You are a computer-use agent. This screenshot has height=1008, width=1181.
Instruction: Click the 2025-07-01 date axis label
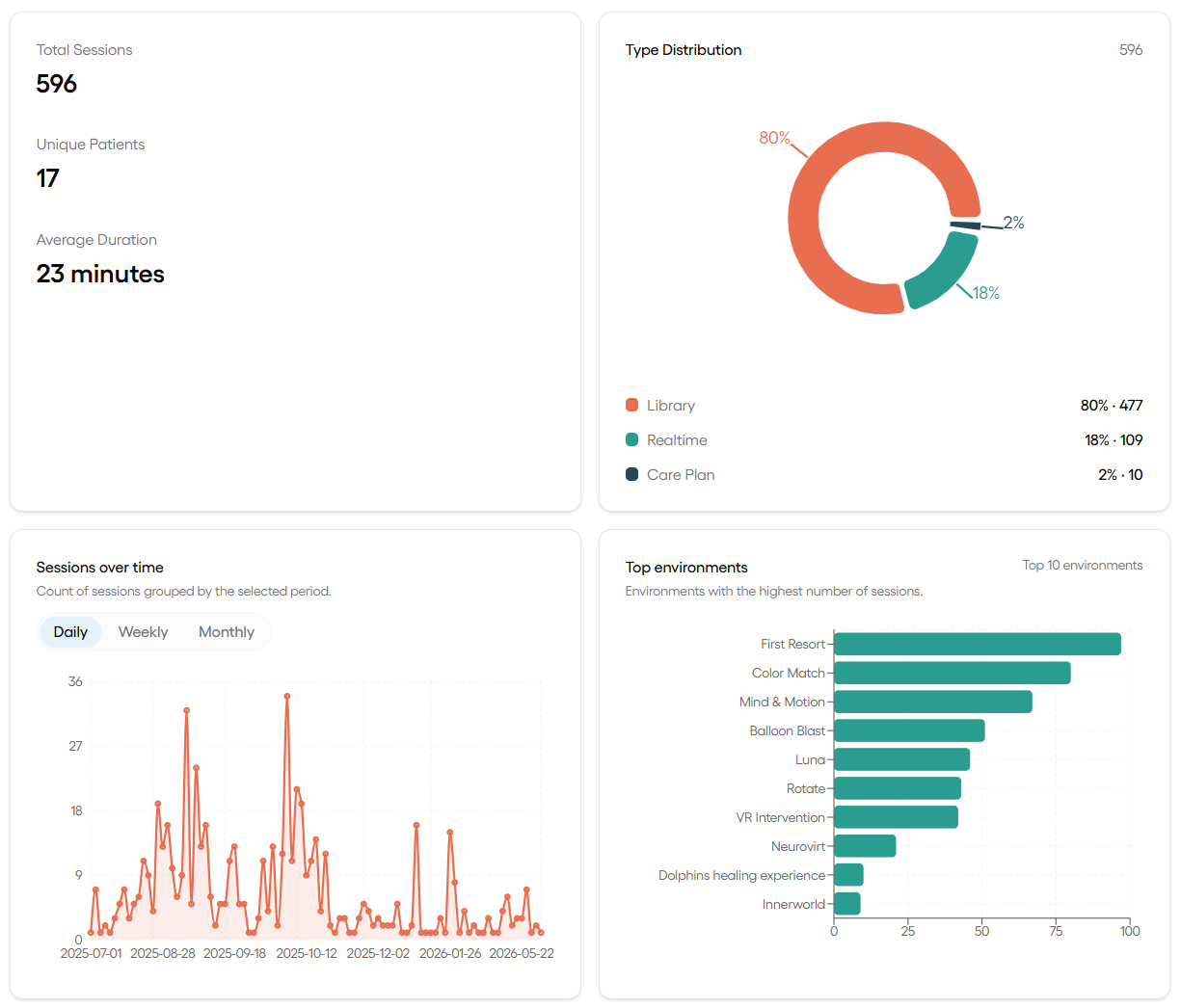click(92, 953)
